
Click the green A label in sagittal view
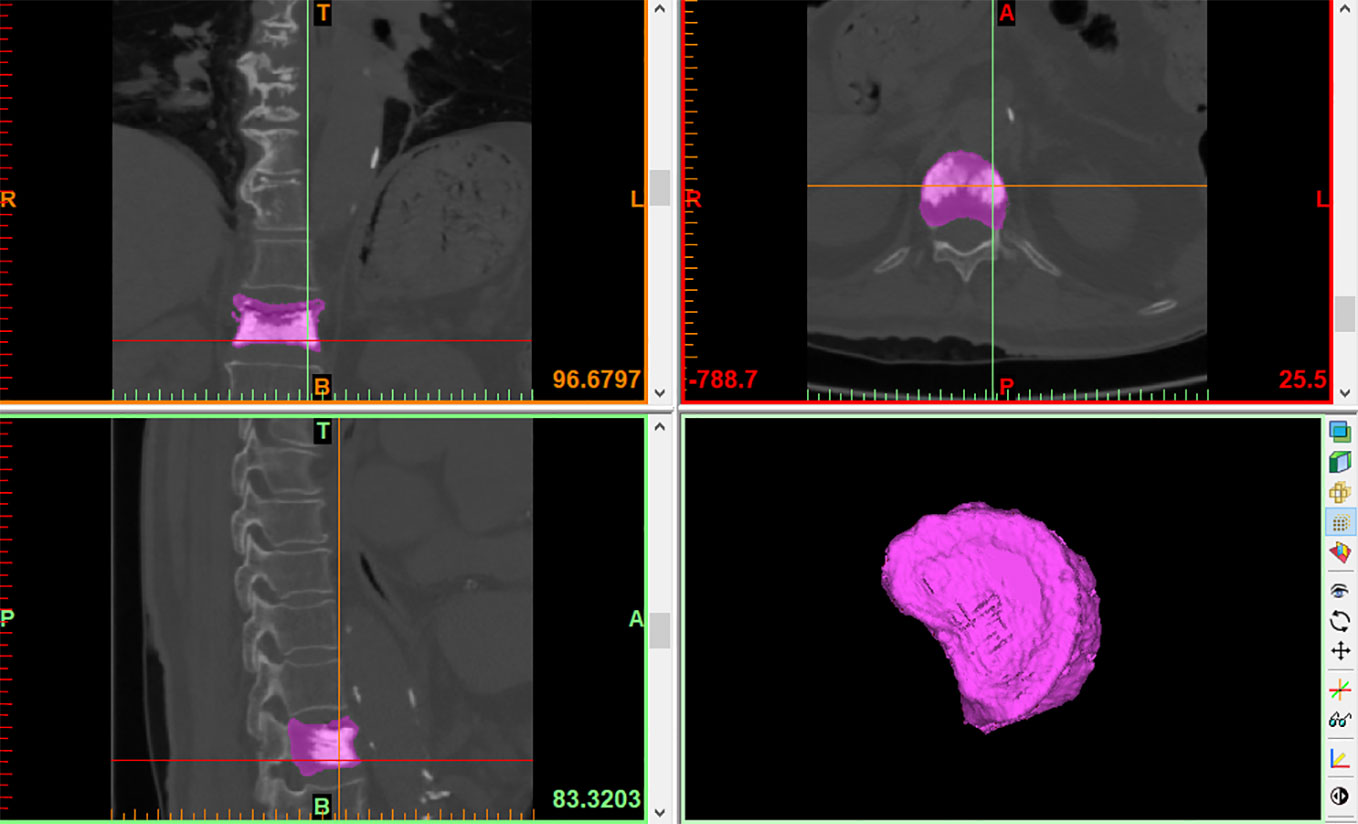coord(636,619)
